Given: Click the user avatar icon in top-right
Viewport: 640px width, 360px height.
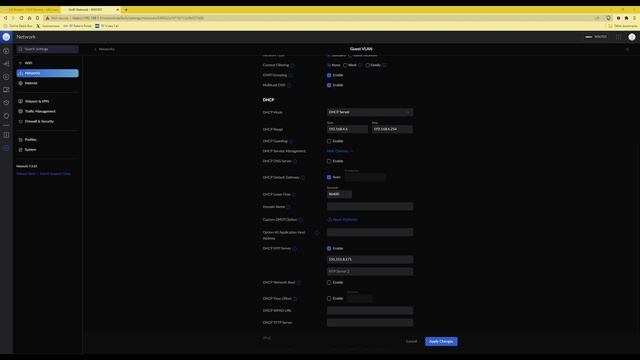Looking at the screenshot, I should (632, 37).
